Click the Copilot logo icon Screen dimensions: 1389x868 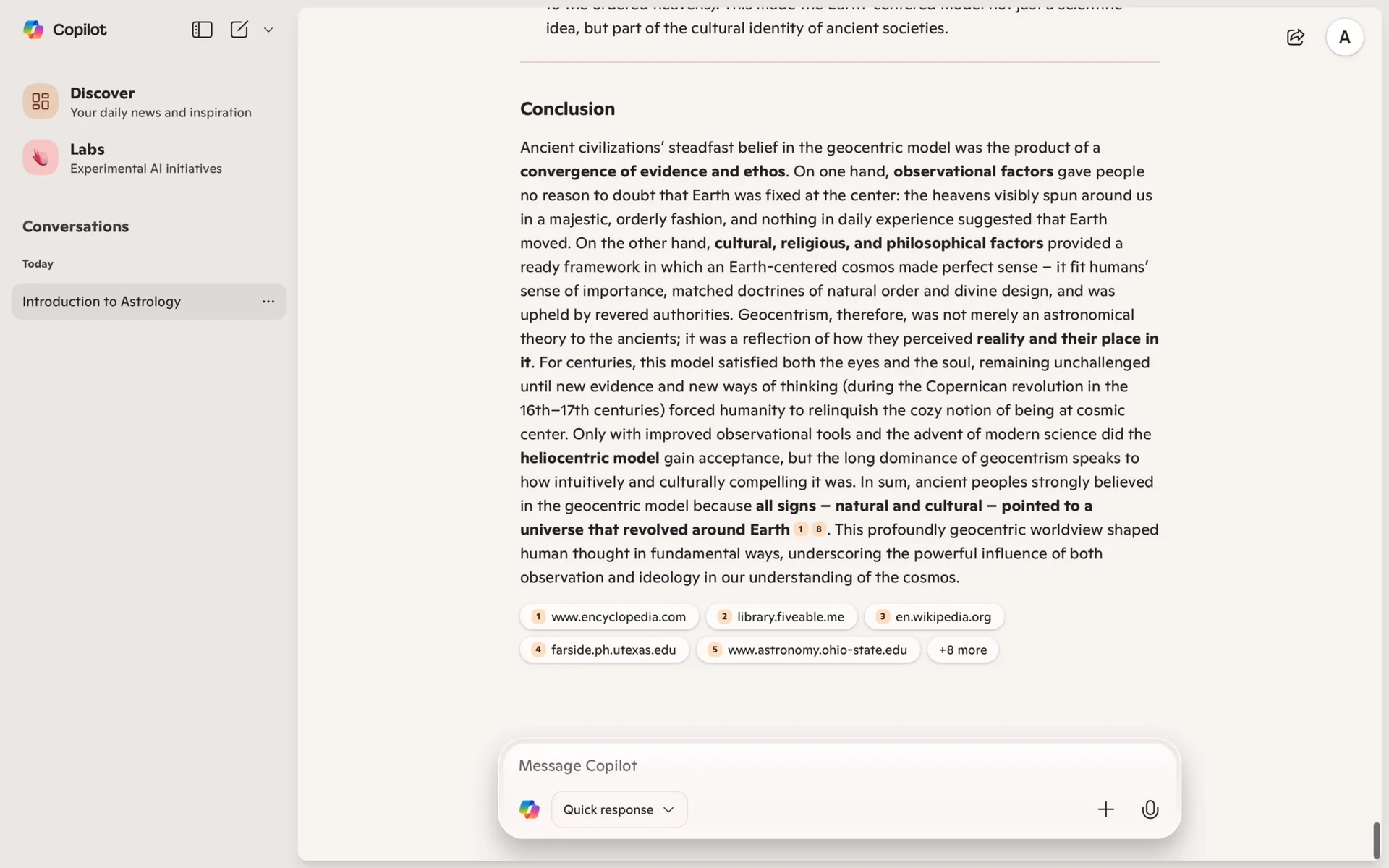pos(33,30)
